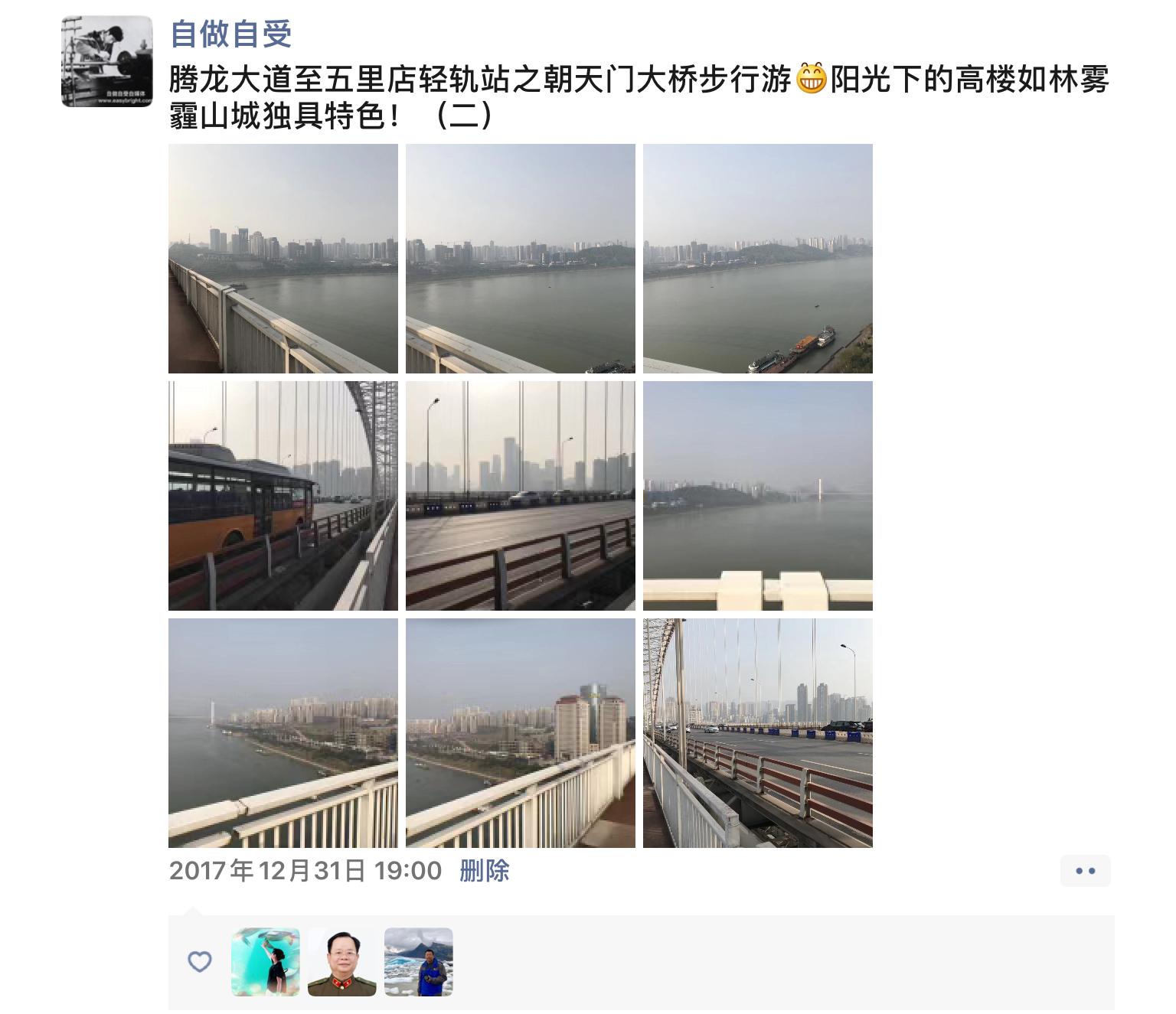Screen dimensions: 1176x1014
Task: Open the poster's profile avatar
Action: (107, 61)
